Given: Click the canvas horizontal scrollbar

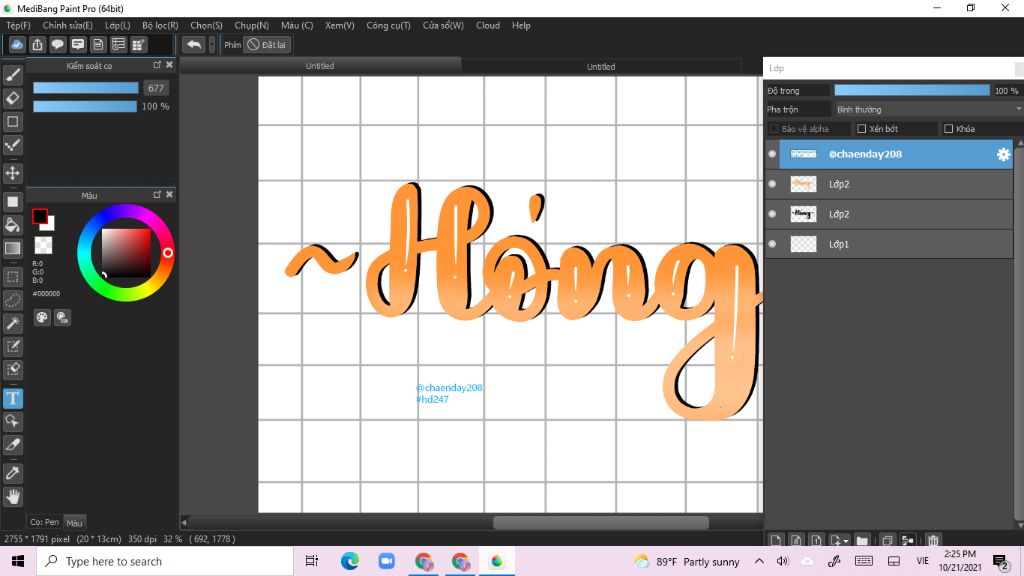Looking at the screenshot, I should point(601,522).
